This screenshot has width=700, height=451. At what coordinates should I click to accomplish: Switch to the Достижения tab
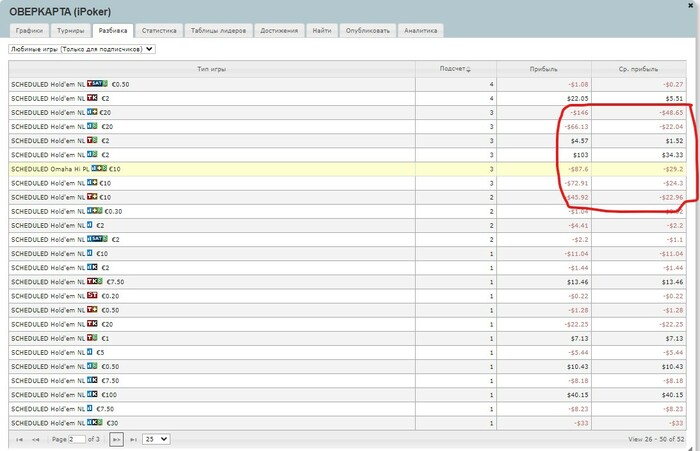(279, 31)
